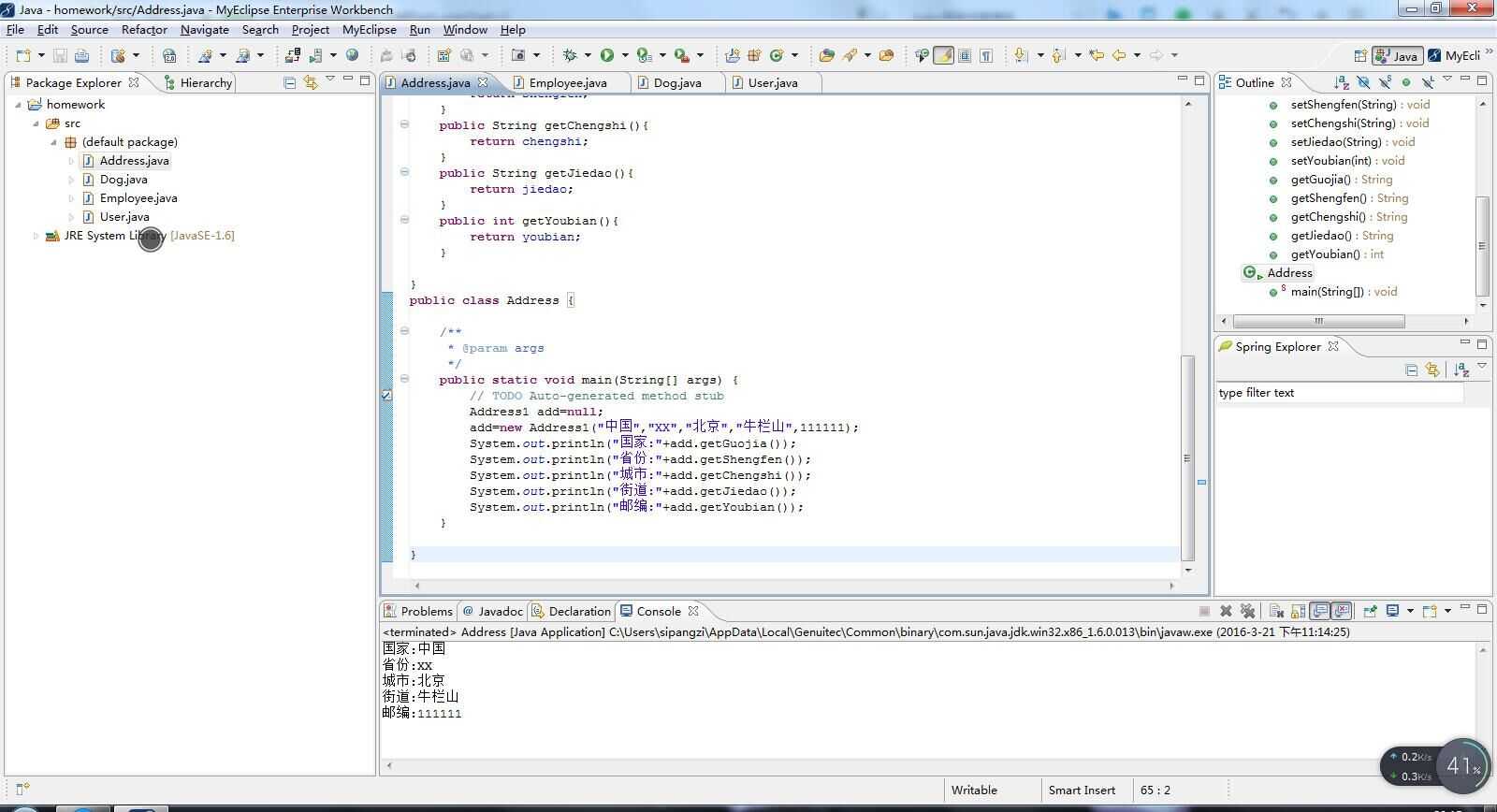Click Sort alphabetically icon in Outline

1341,82
